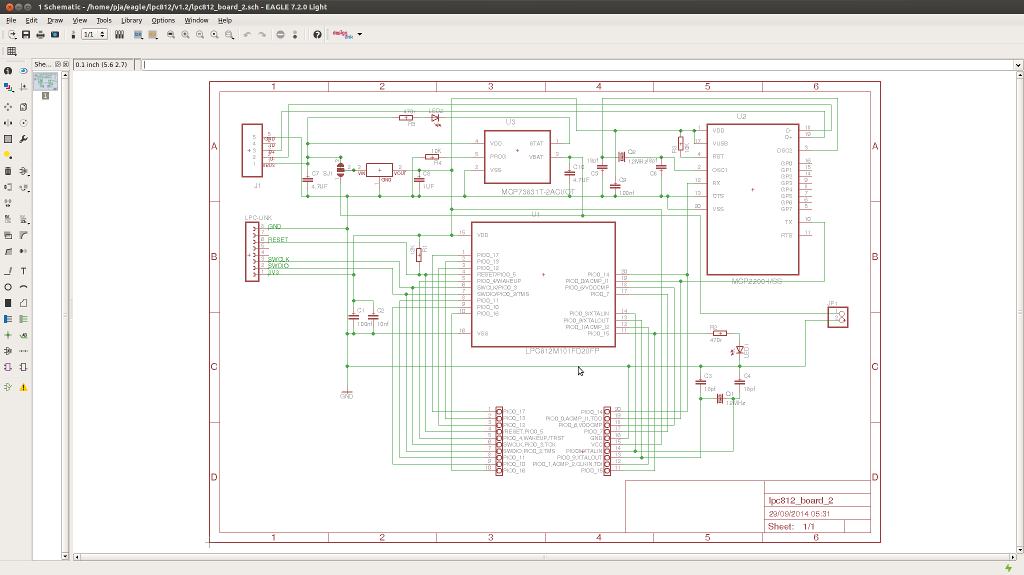Screen dimensions: 1024x575
Task: Click the Stop command icon
Action: [x=280, y=35]
